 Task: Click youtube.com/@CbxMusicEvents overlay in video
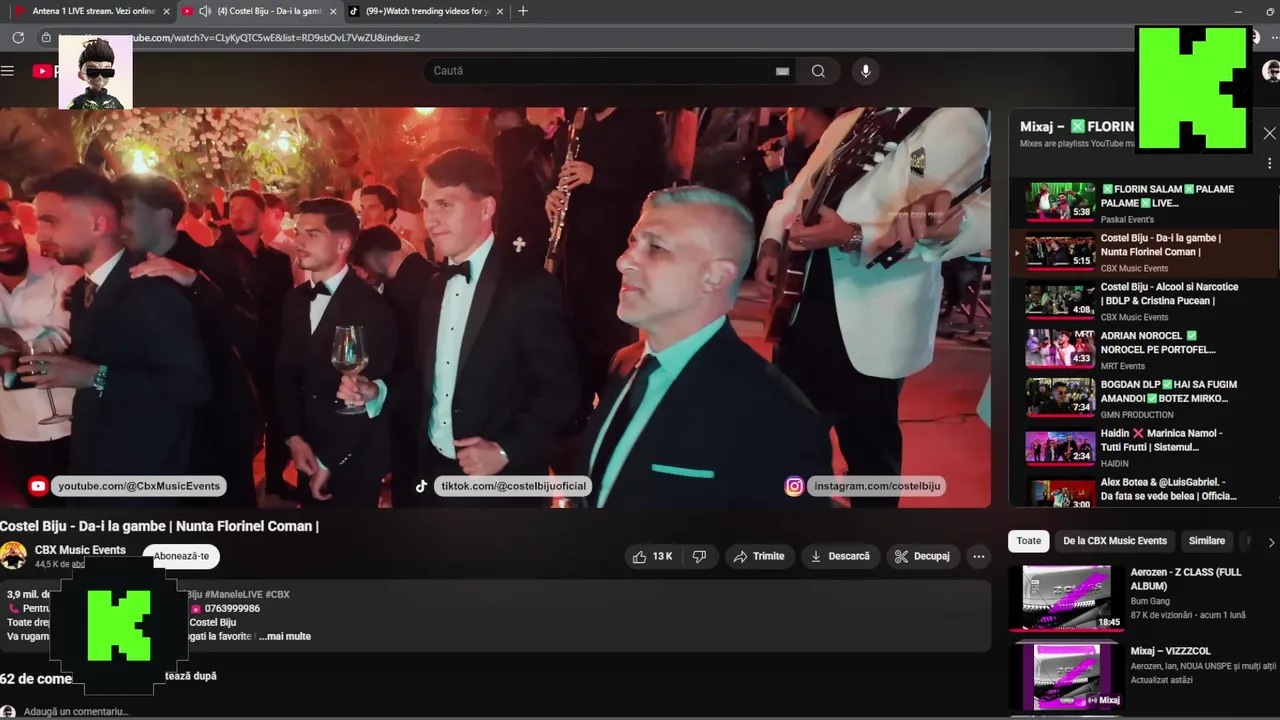coord(138,486)
